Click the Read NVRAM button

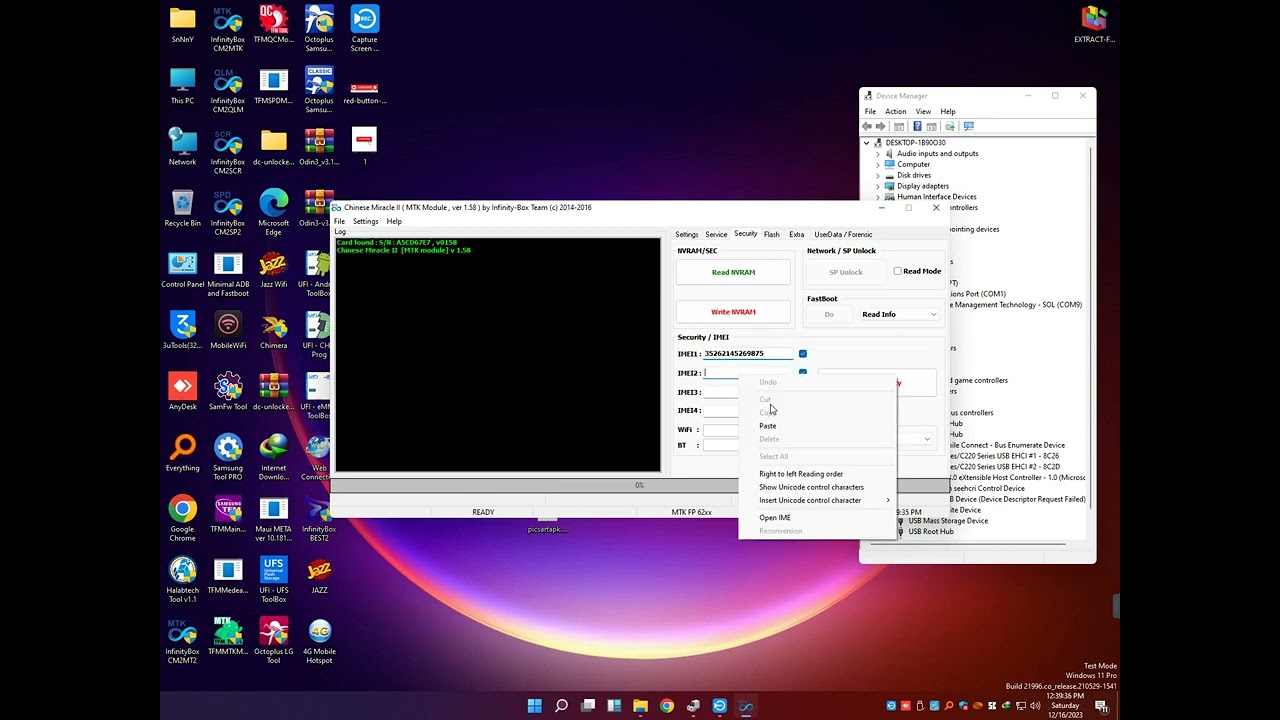(733, 272)
